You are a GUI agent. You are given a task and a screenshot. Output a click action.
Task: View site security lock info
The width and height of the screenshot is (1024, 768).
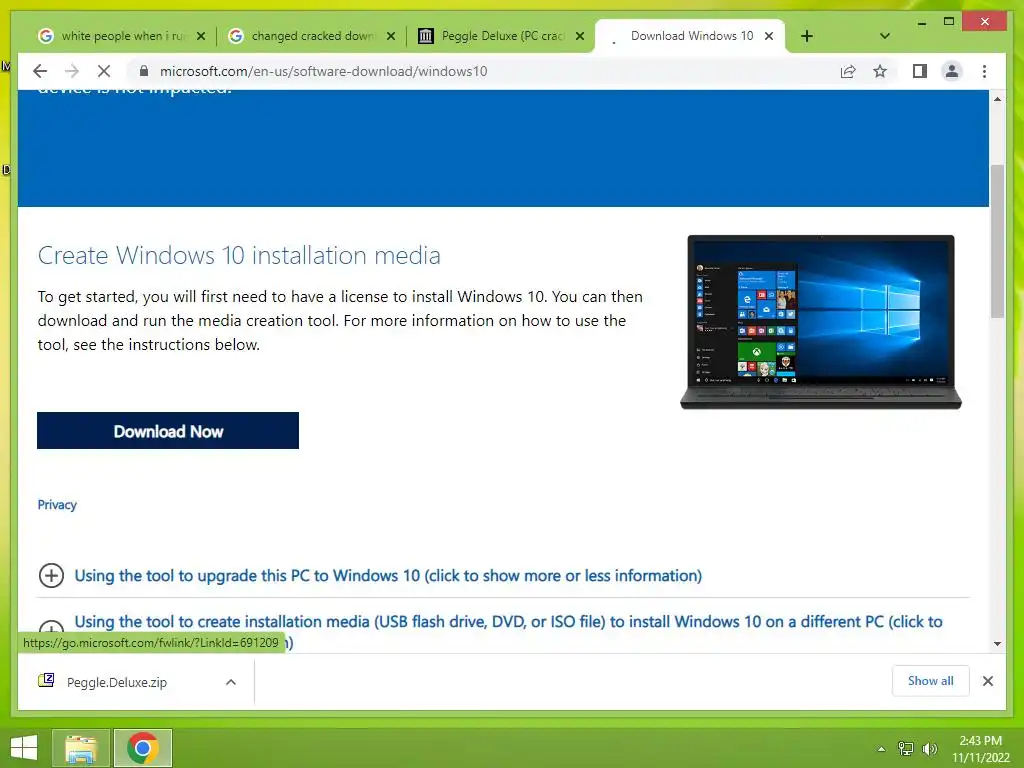point(144,71)
